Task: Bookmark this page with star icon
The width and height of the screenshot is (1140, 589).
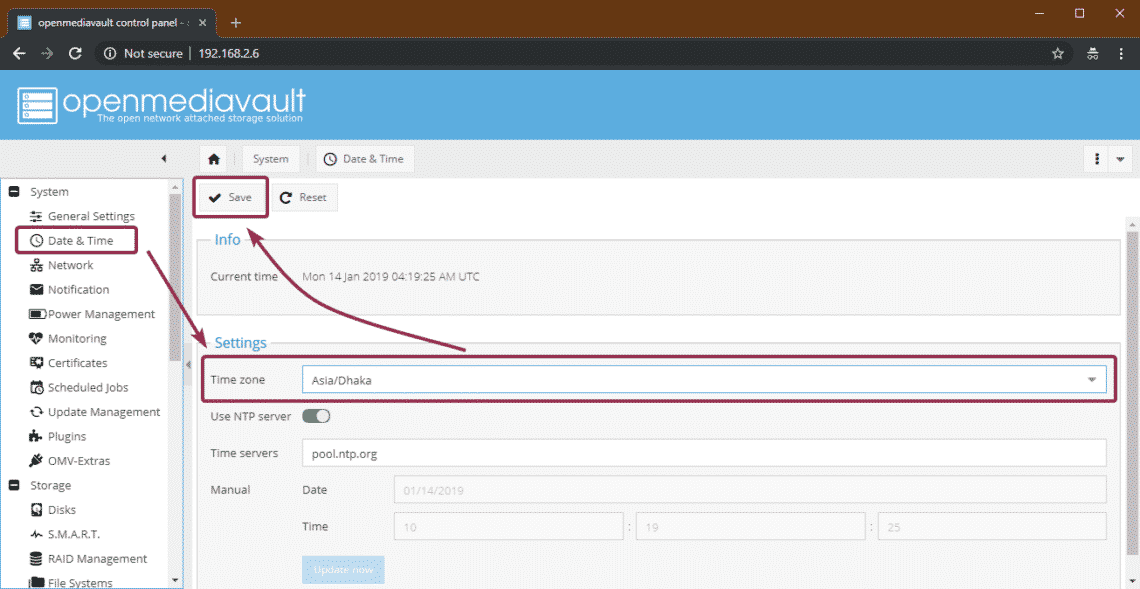Action: pos(1057,53)
